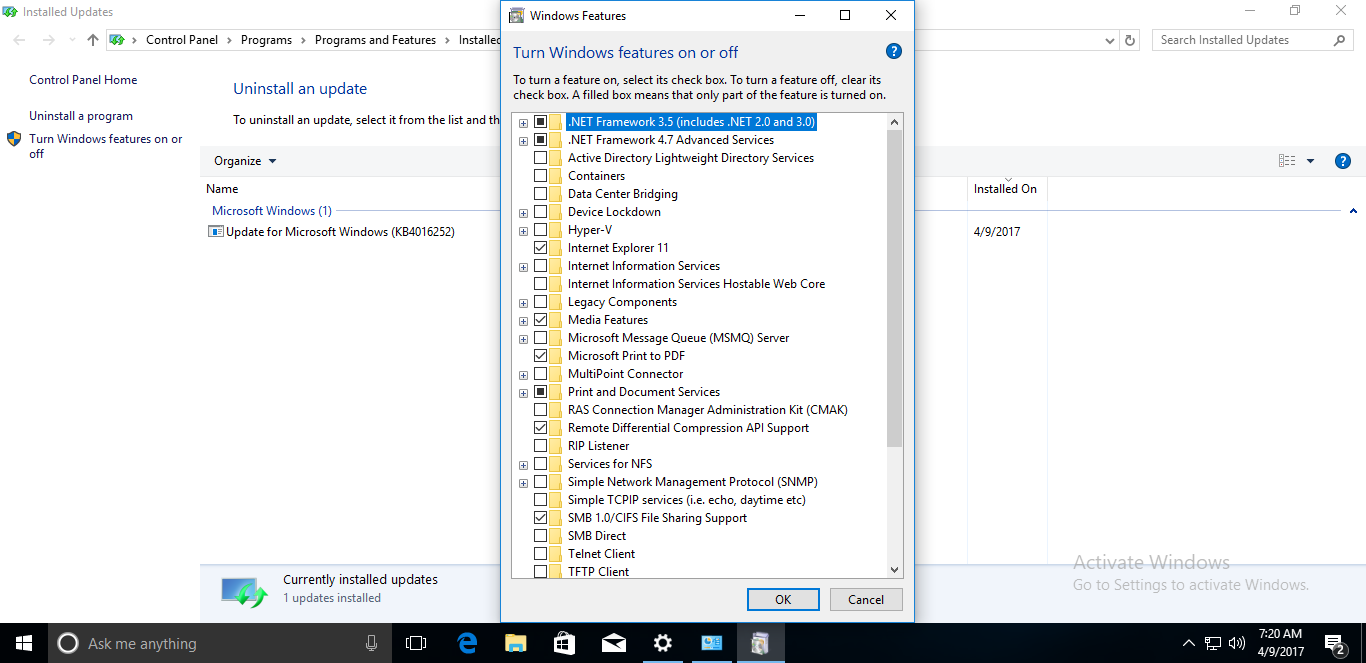The height and width of the screenshot is (663, 1366).
Task: Click the Installed On column header
Action: click(x=1005, y=189)
